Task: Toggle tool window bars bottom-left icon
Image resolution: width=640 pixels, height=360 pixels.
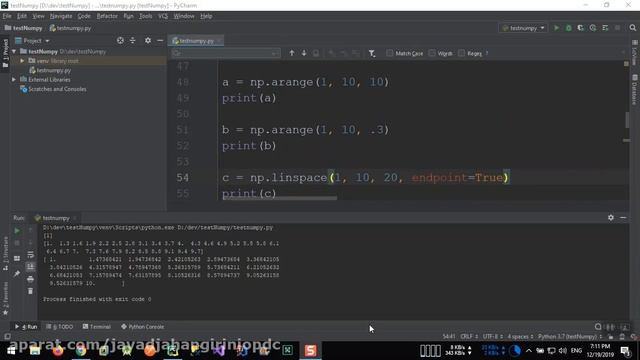Action: (x=7, y=337)
